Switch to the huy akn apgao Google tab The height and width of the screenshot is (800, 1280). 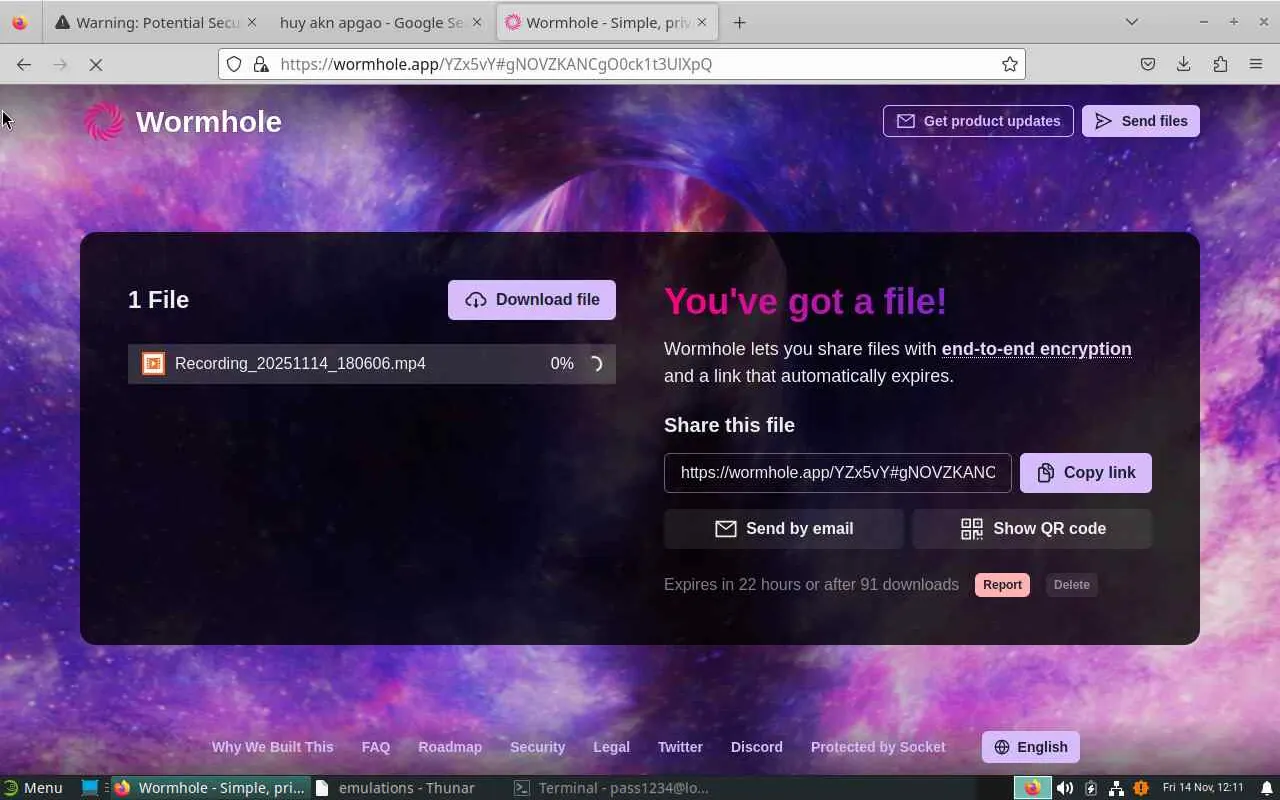coord(380,22)
